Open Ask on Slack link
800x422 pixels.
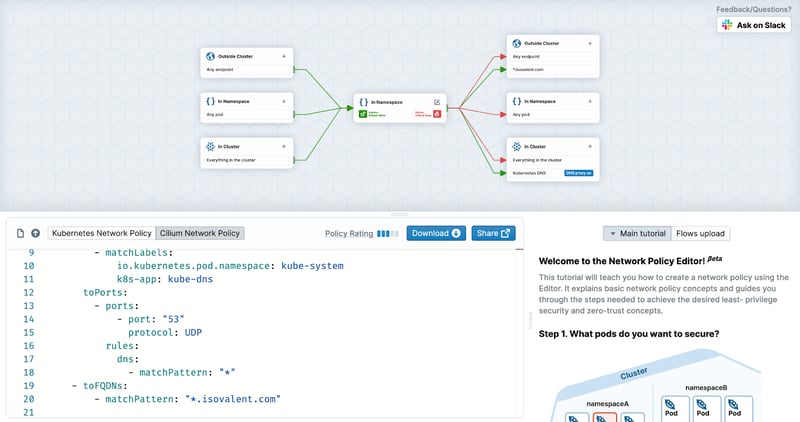(754, 25)
